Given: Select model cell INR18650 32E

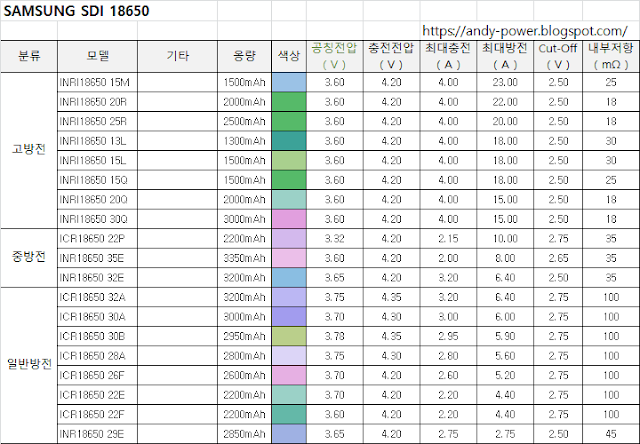Looking at the screenshot, I should click(98, 278).
